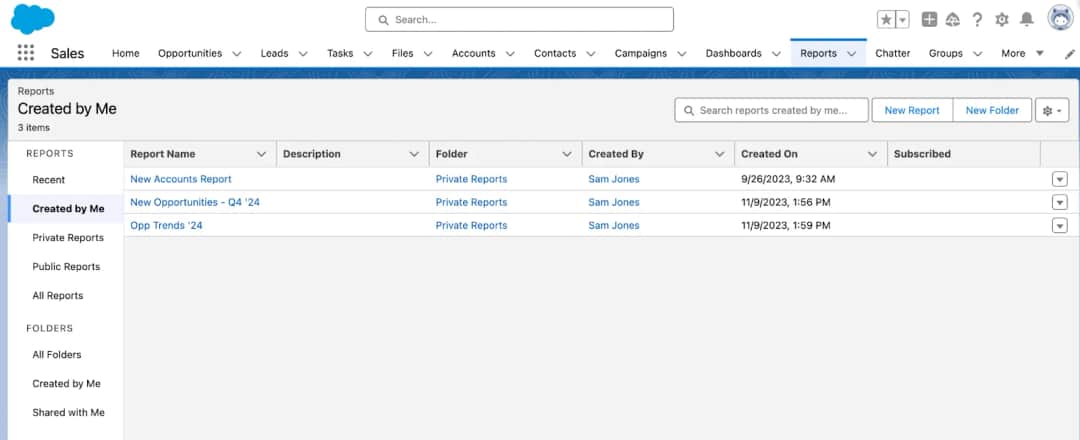Click the New Report button
This screenshot has height=440, width=1080.
click(x=912, y=110)
